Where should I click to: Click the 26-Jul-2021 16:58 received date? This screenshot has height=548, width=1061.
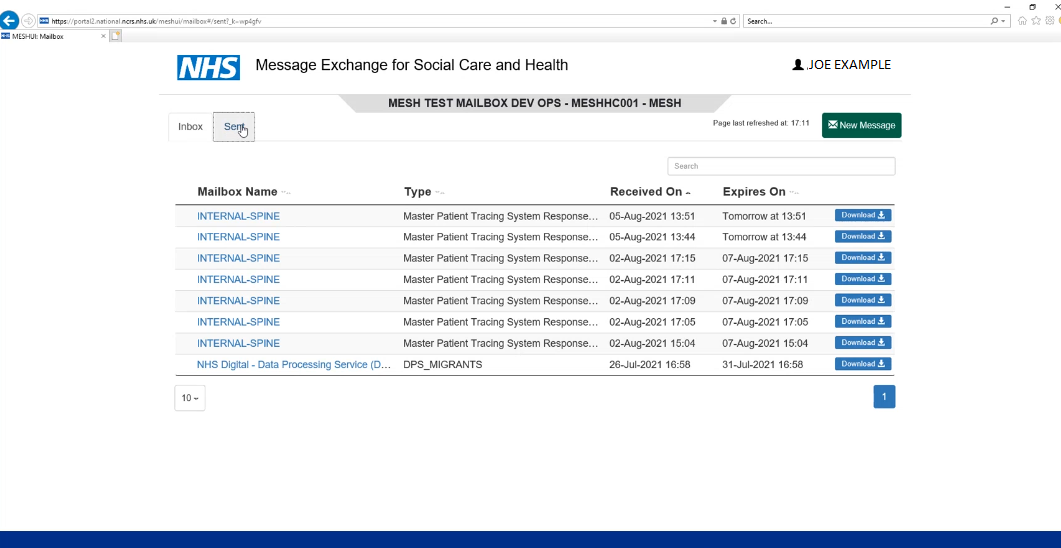pos(650,364)
